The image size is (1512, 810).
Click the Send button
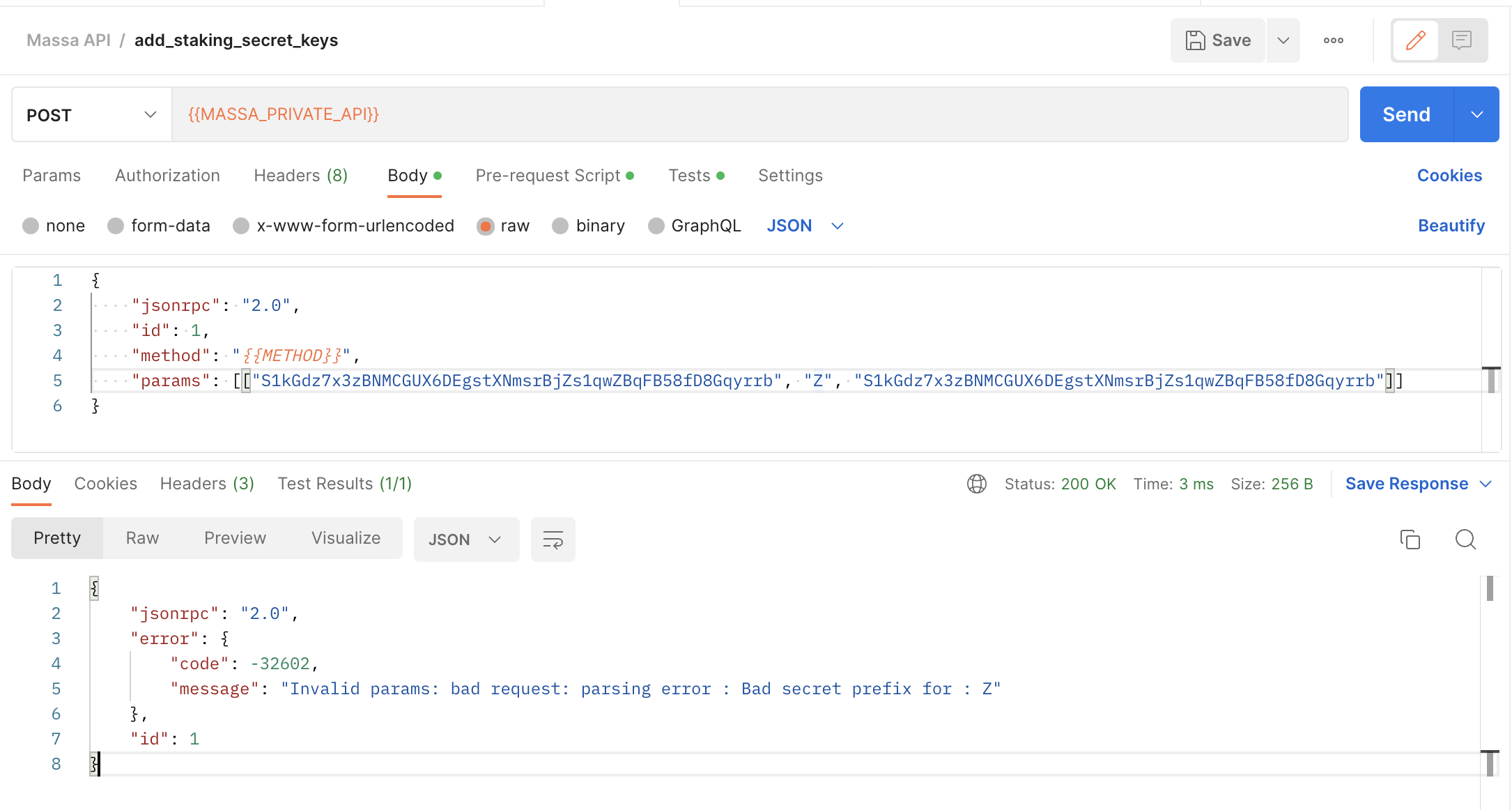pos(1405,114)
